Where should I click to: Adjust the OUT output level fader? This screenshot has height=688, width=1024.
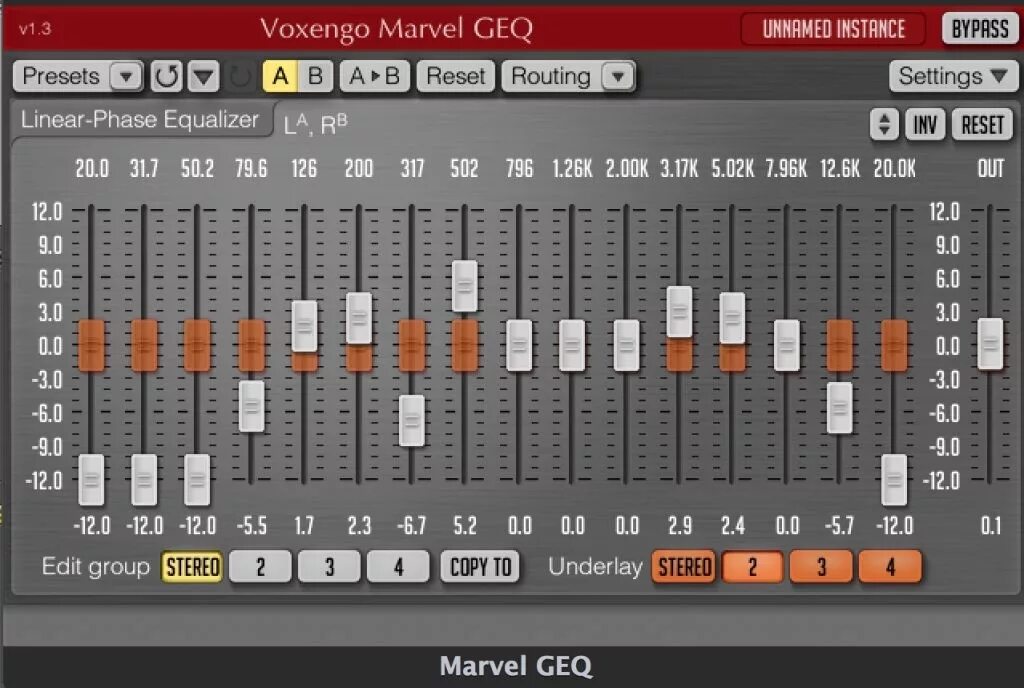[x=990, y=342]
